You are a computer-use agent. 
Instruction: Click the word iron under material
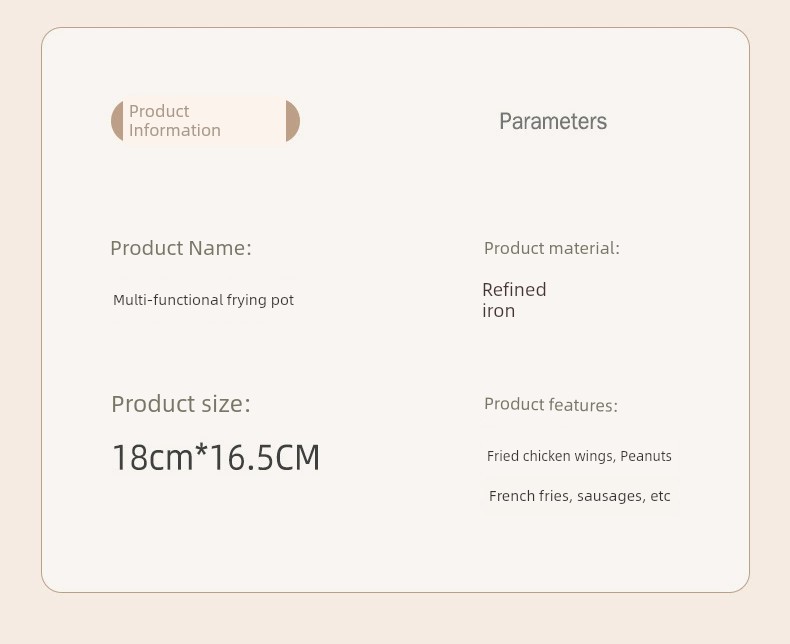[498, 310]
